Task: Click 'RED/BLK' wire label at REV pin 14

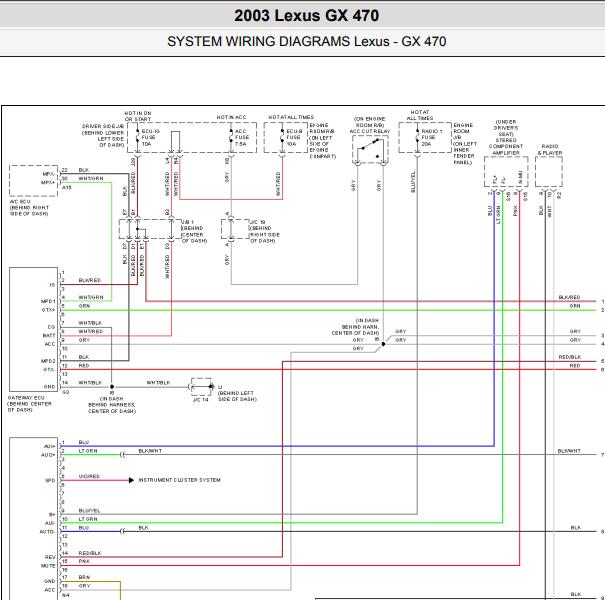Action: (90, 553)
